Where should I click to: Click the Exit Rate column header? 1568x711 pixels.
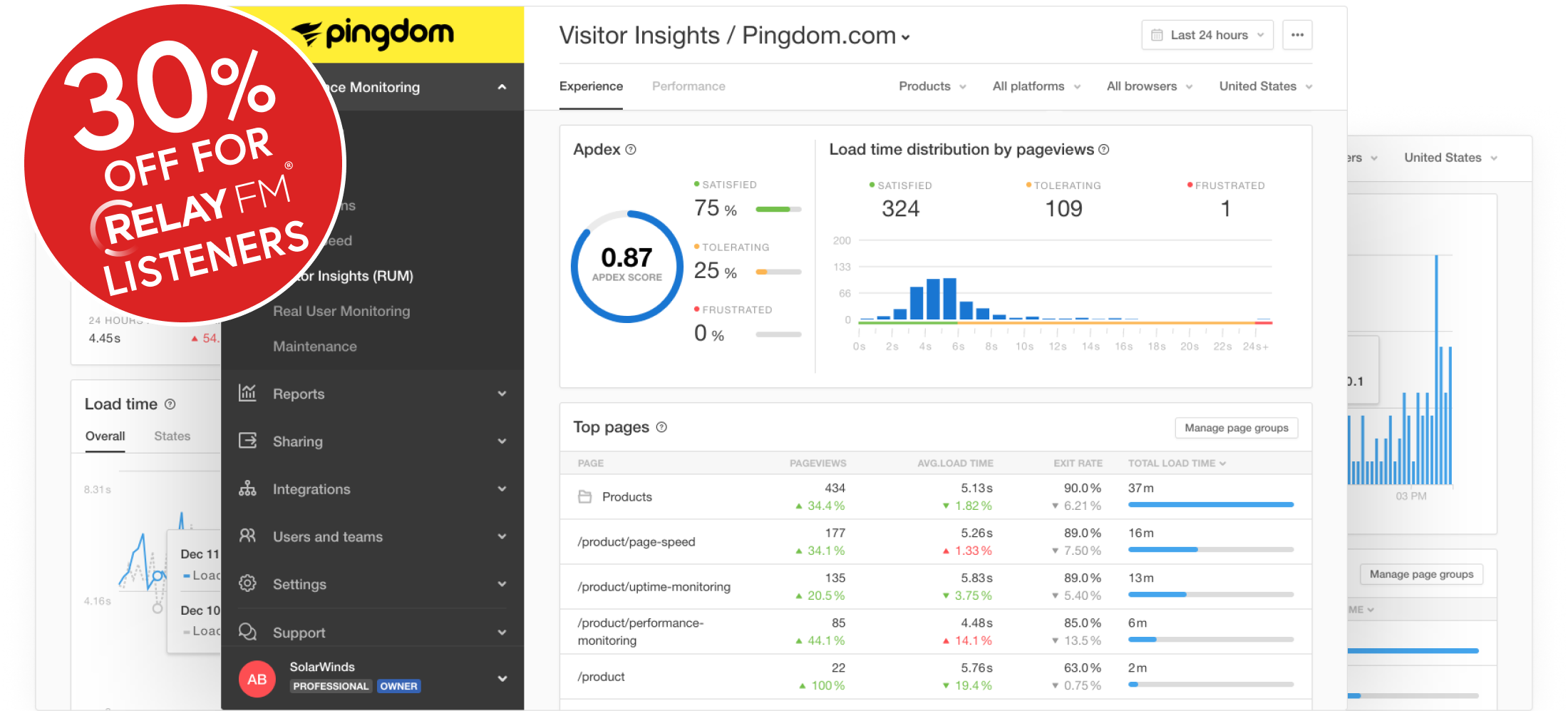pyautogui.click(x=1078, y=464)
